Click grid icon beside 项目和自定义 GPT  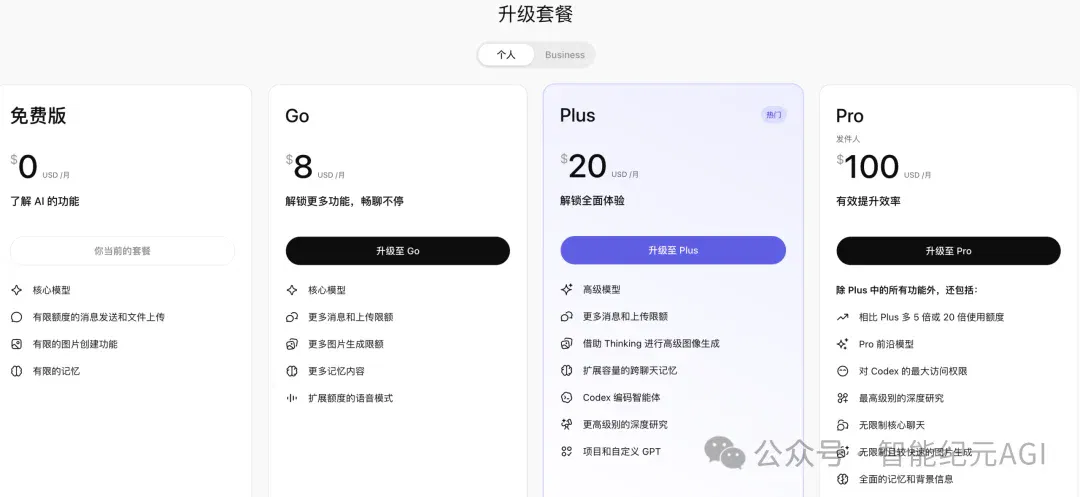tap(567, 452)
